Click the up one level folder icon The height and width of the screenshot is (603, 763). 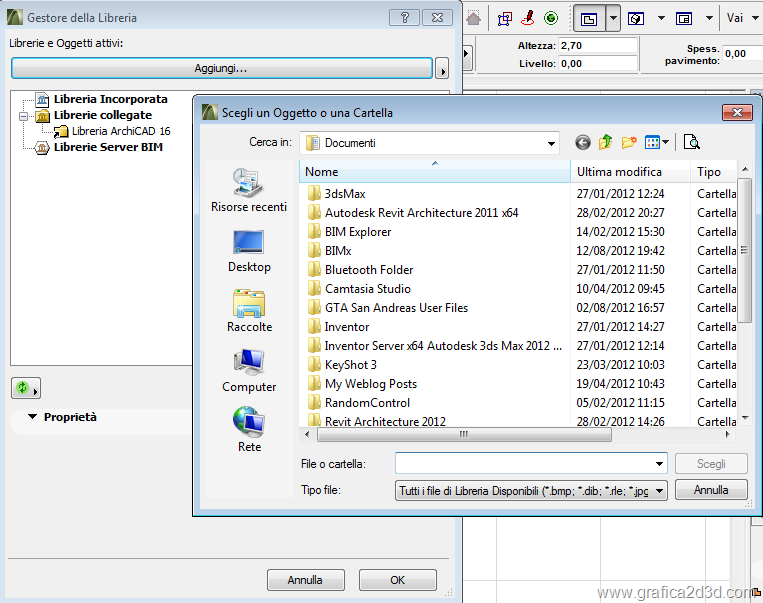point(606,143)
